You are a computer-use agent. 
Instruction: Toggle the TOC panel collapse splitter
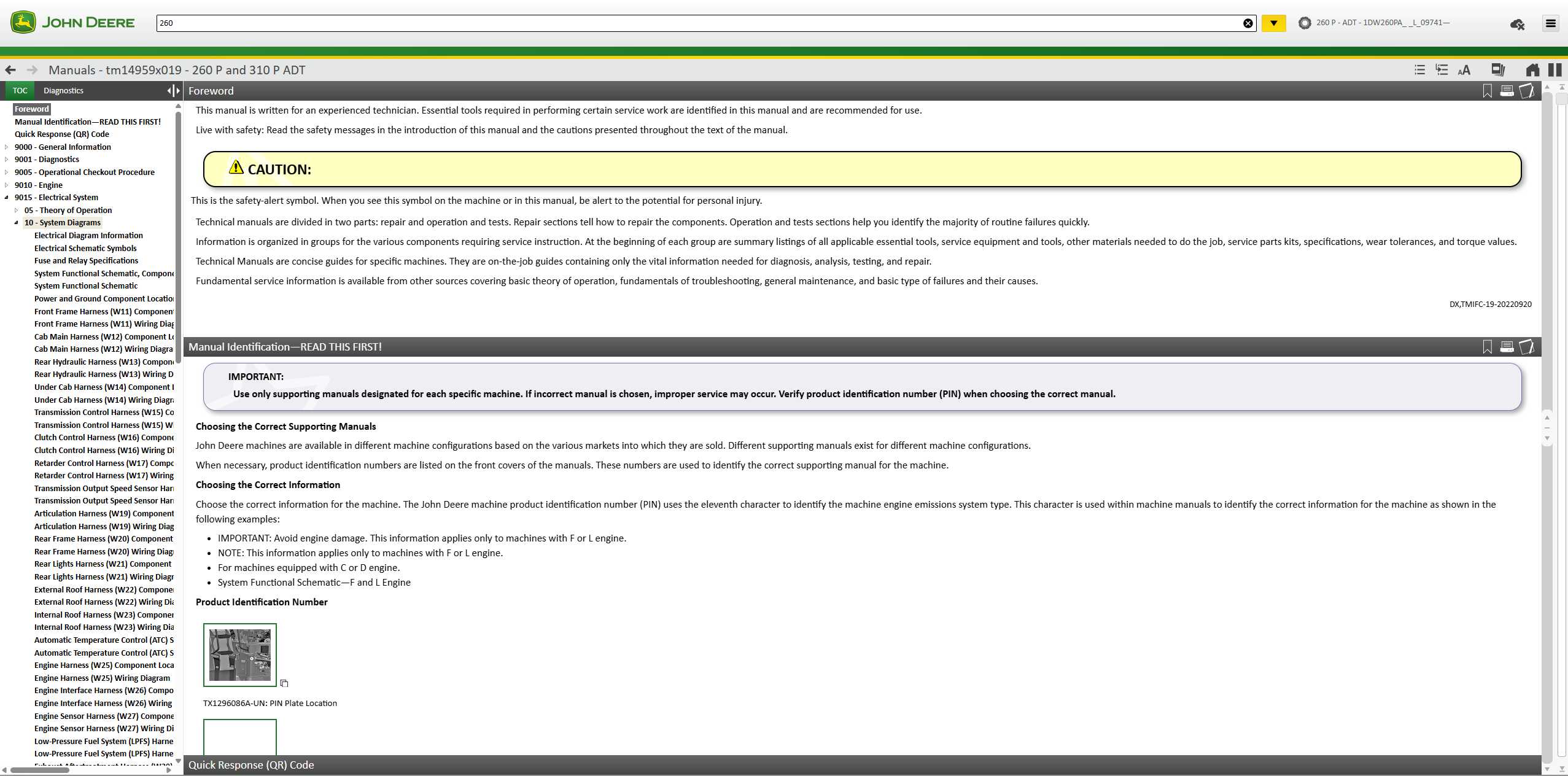point(174,91)
